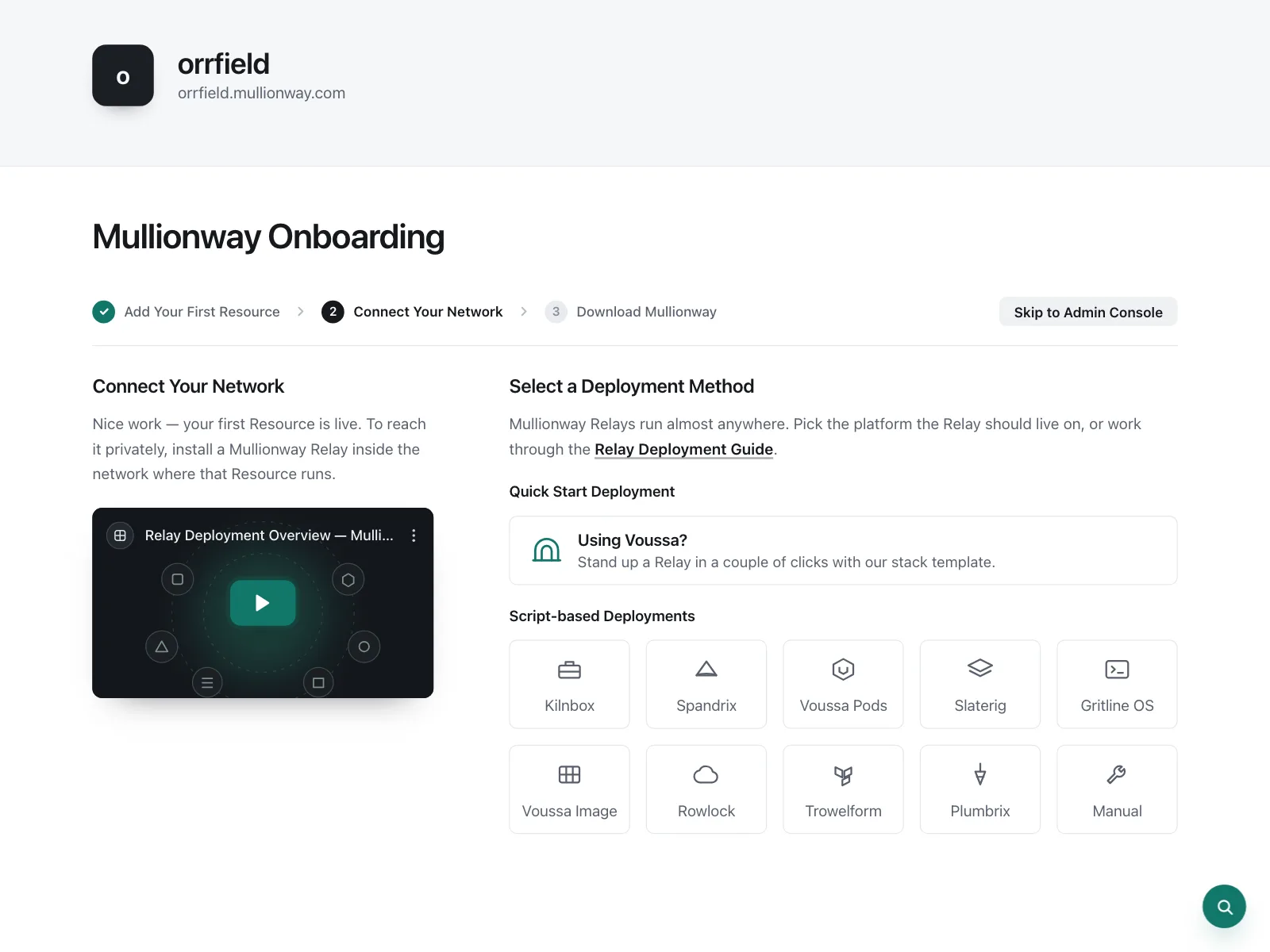Pick the Slaterig deployment method
Screen dimensions: 1270x952
coord(980,684)
